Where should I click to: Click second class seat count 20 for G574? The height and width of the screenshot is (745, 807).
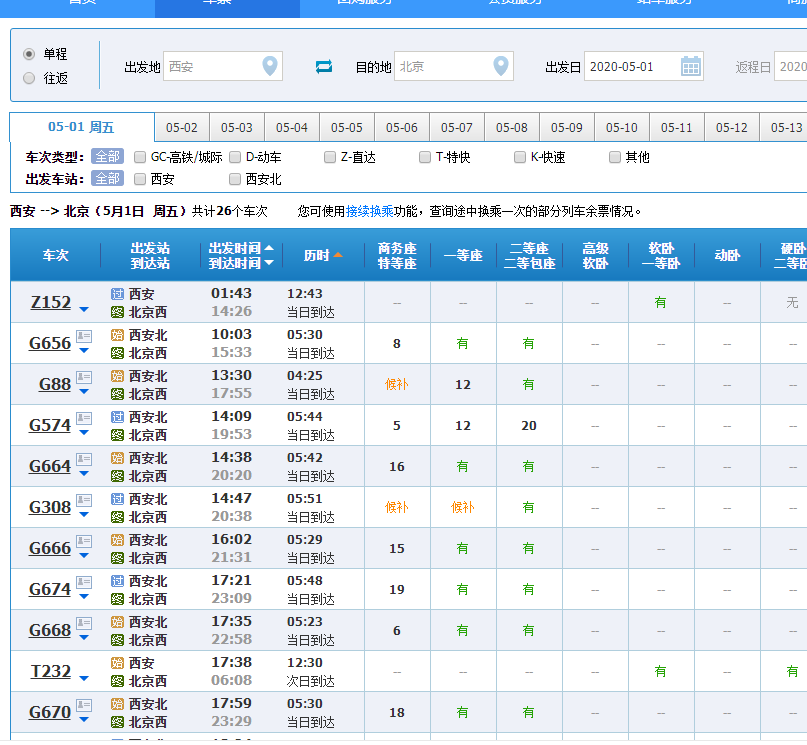coord(529,425)
